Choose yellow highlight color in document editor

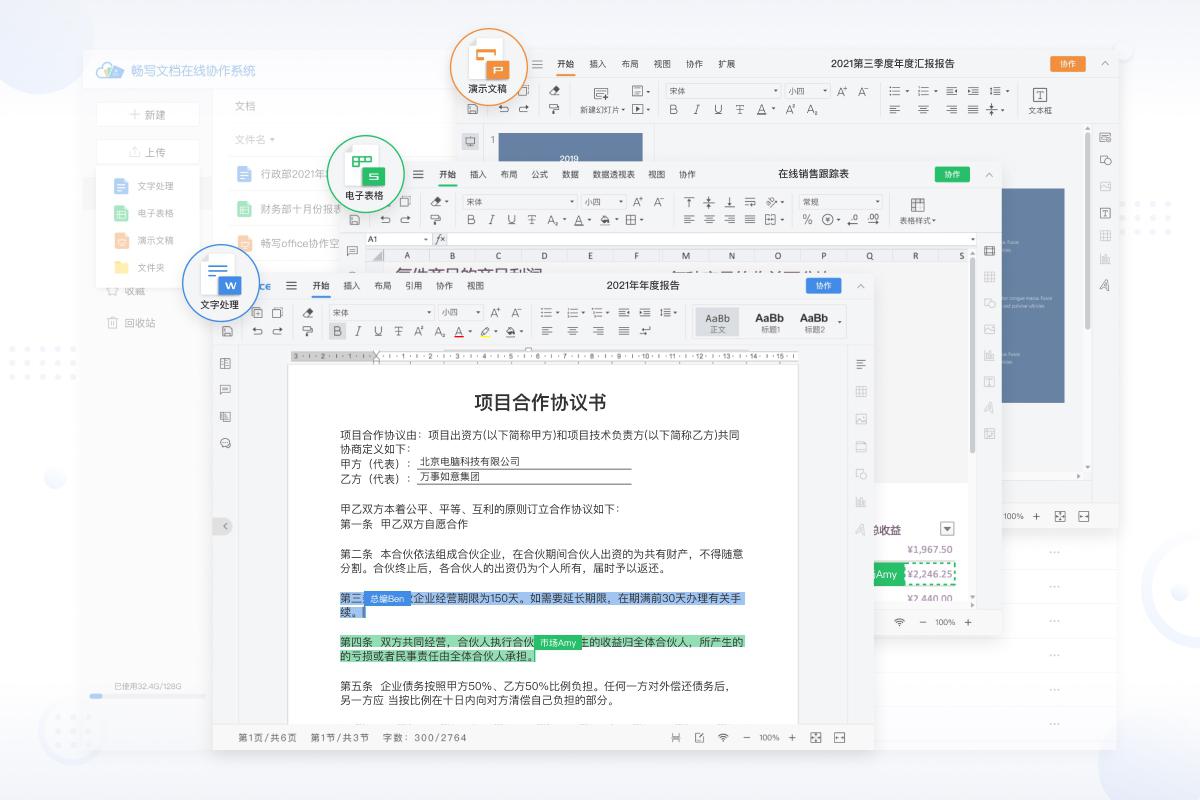tap(487, 331)
